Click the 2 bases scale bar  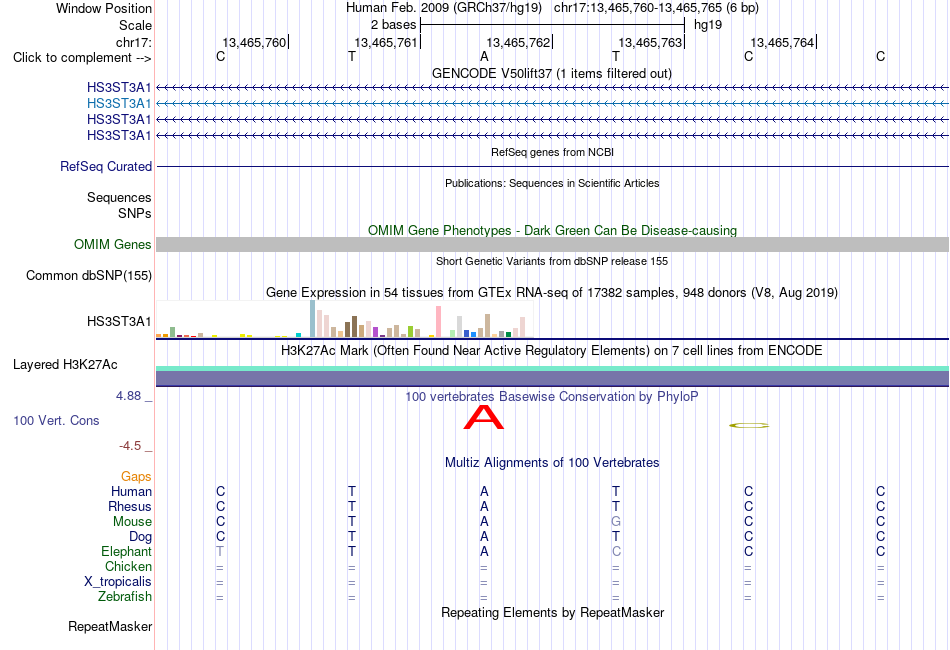click(552, 25)
